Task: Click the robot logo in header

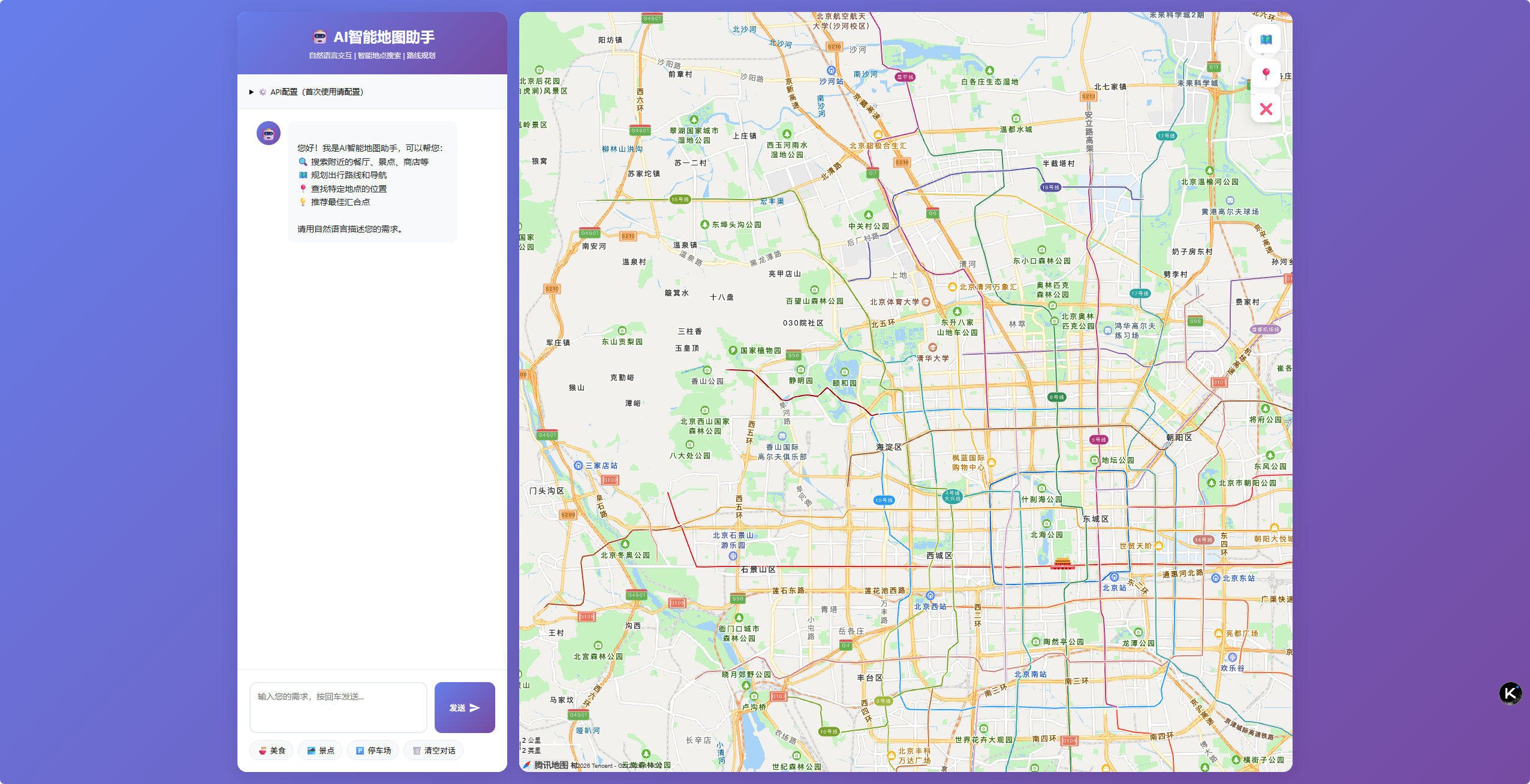Action: tap(320, 37)
